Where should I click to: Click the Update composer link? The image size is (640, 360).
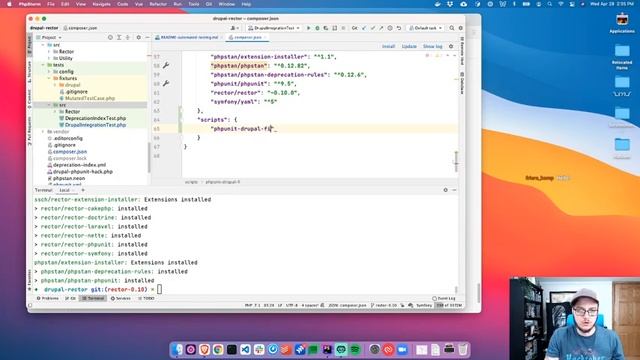tap(409, 47)
